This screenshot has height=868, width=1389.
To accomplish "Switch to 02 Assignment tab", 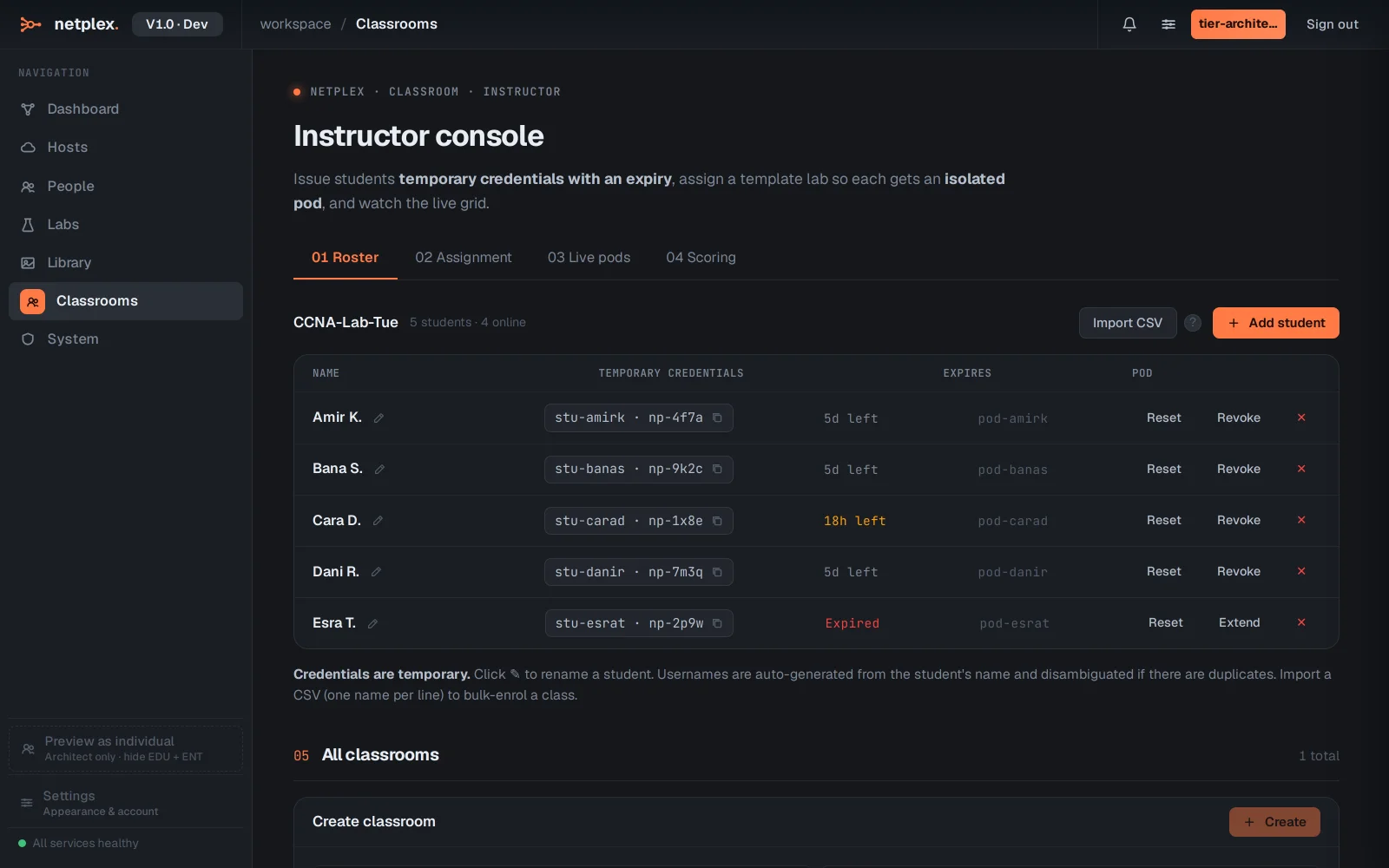I will tap(464, 258).
